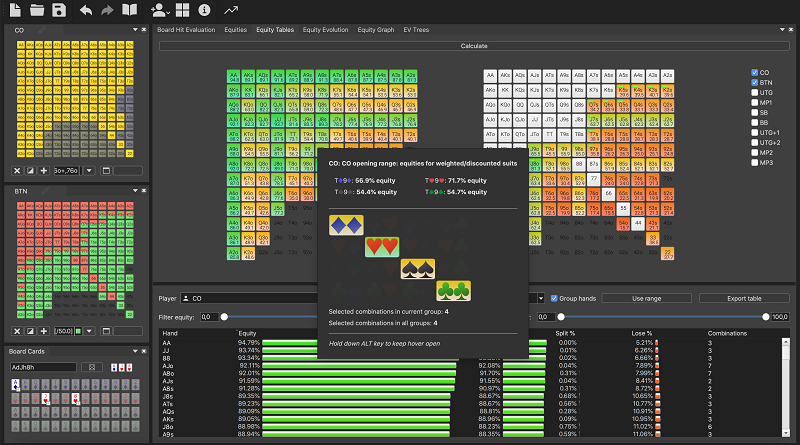Viewport: 800px width, 445px height.
Task: Open the BTN panel dropdown menu arrow
Action: click(135, 190)
